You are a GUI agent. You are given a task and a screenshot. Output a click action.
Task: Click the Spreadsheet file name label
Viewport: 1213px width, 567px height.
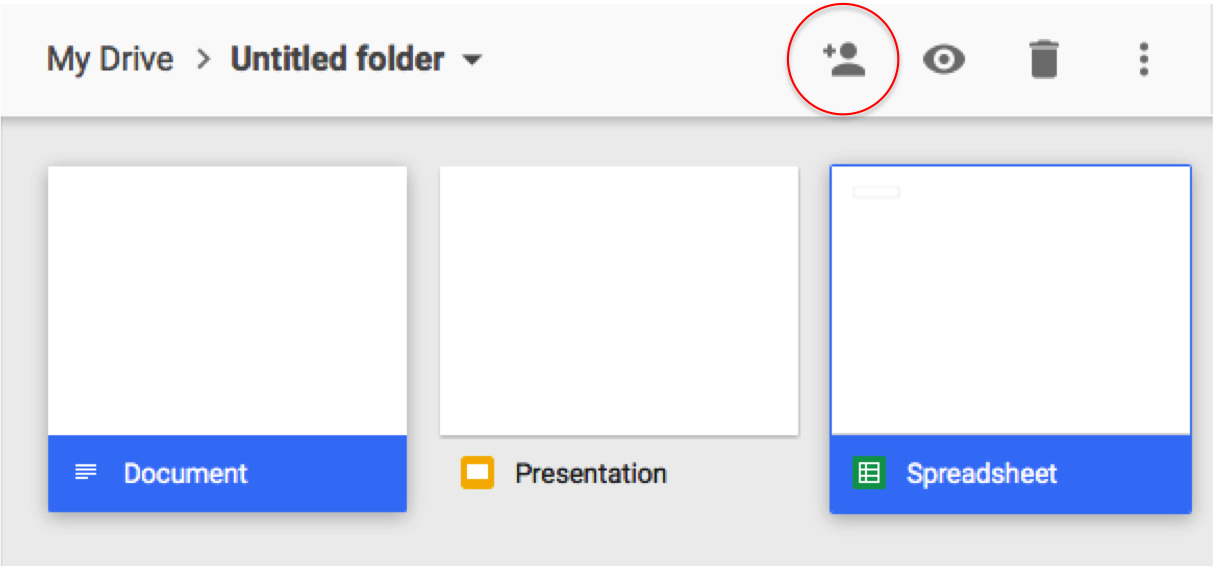(982, 473)
